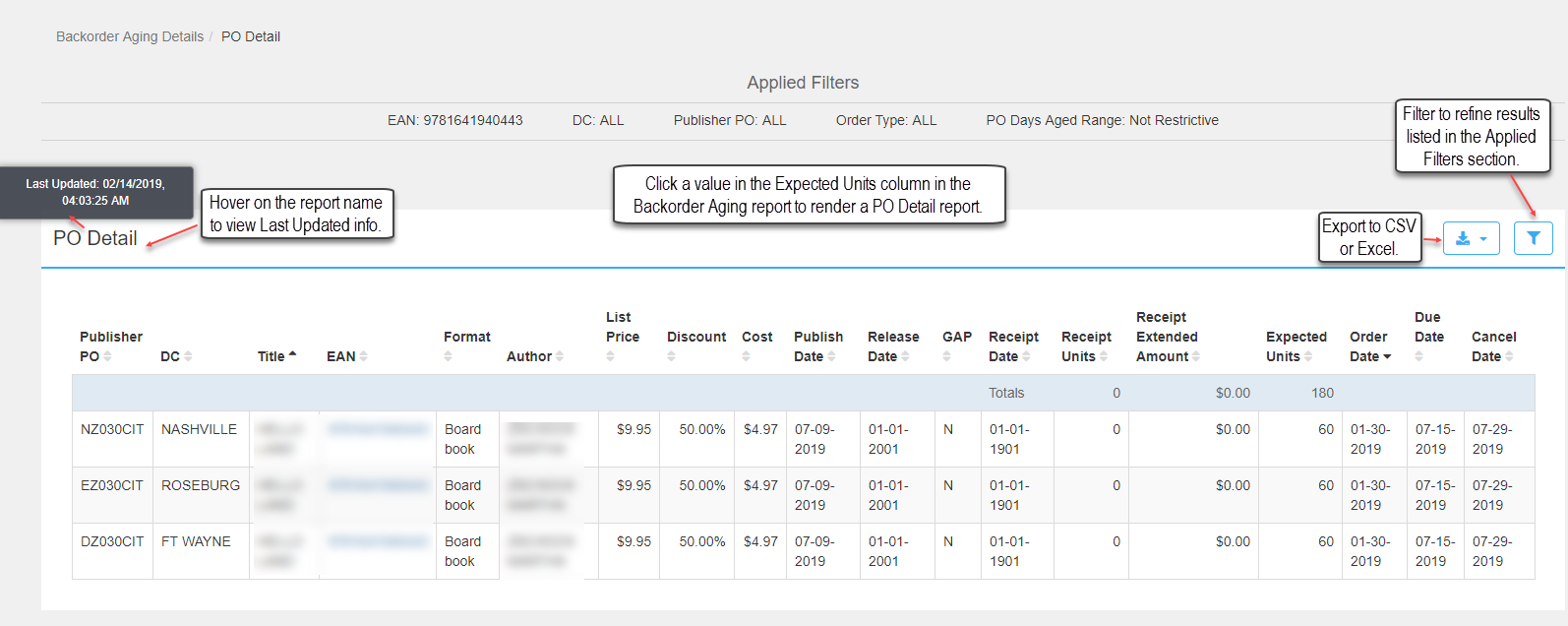This screenshot has width=1568, height=626.
Task: Open the export to CSV/Excel download button
Action: (1471, 238)
